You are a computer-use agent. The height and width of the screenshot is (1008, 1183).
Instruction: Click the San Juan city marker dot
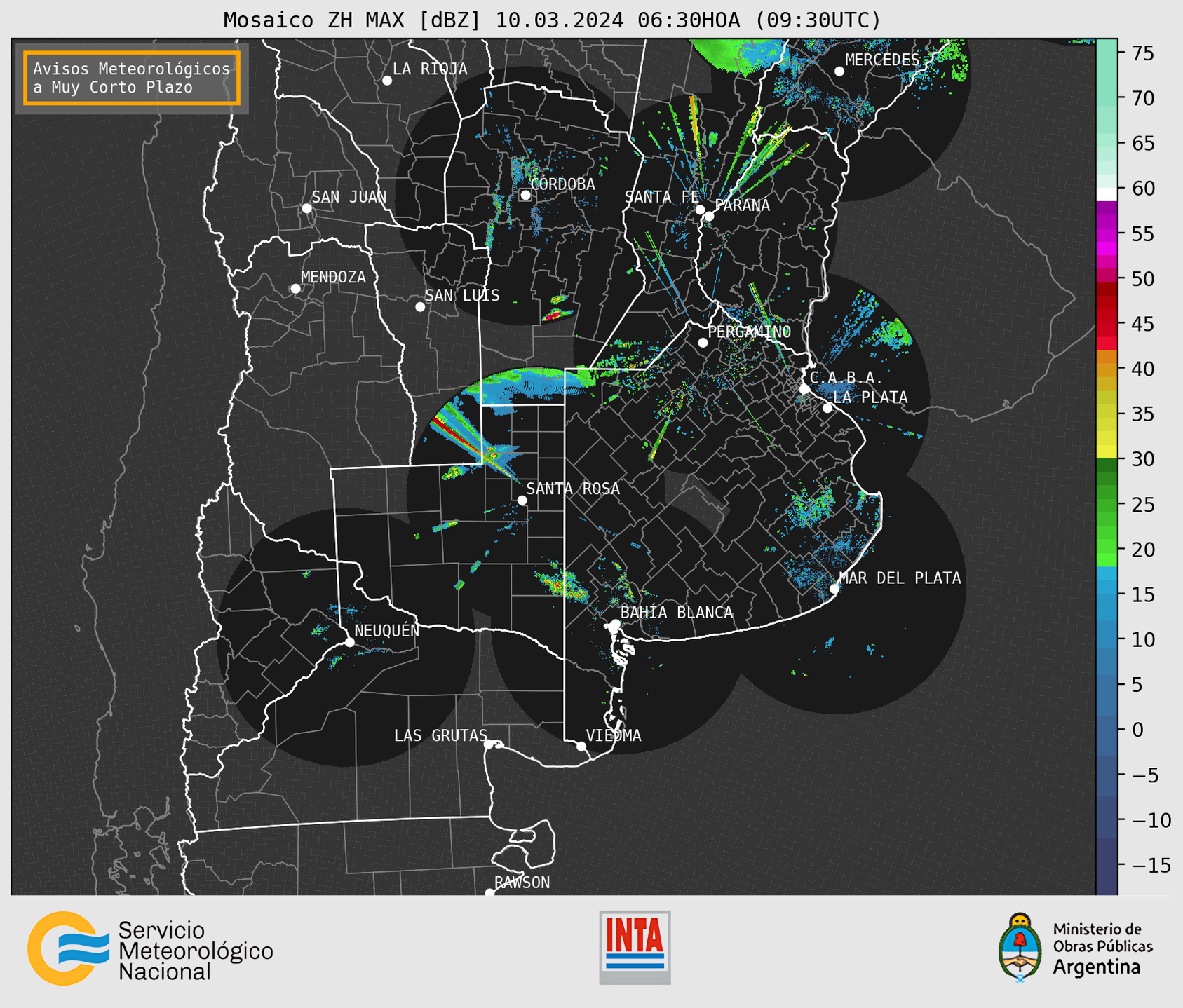coord(306,208)
